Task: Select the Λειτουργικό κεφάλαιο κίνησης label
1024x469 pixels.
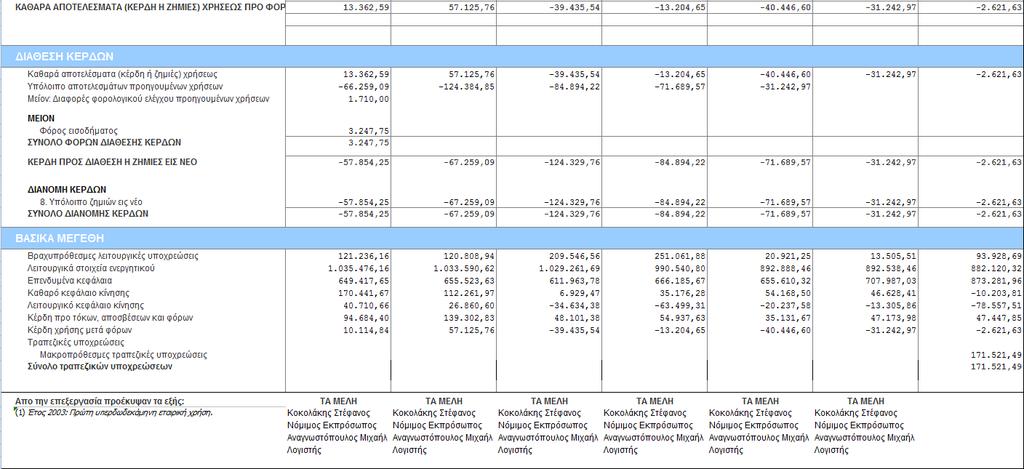Action: (86, 305)
